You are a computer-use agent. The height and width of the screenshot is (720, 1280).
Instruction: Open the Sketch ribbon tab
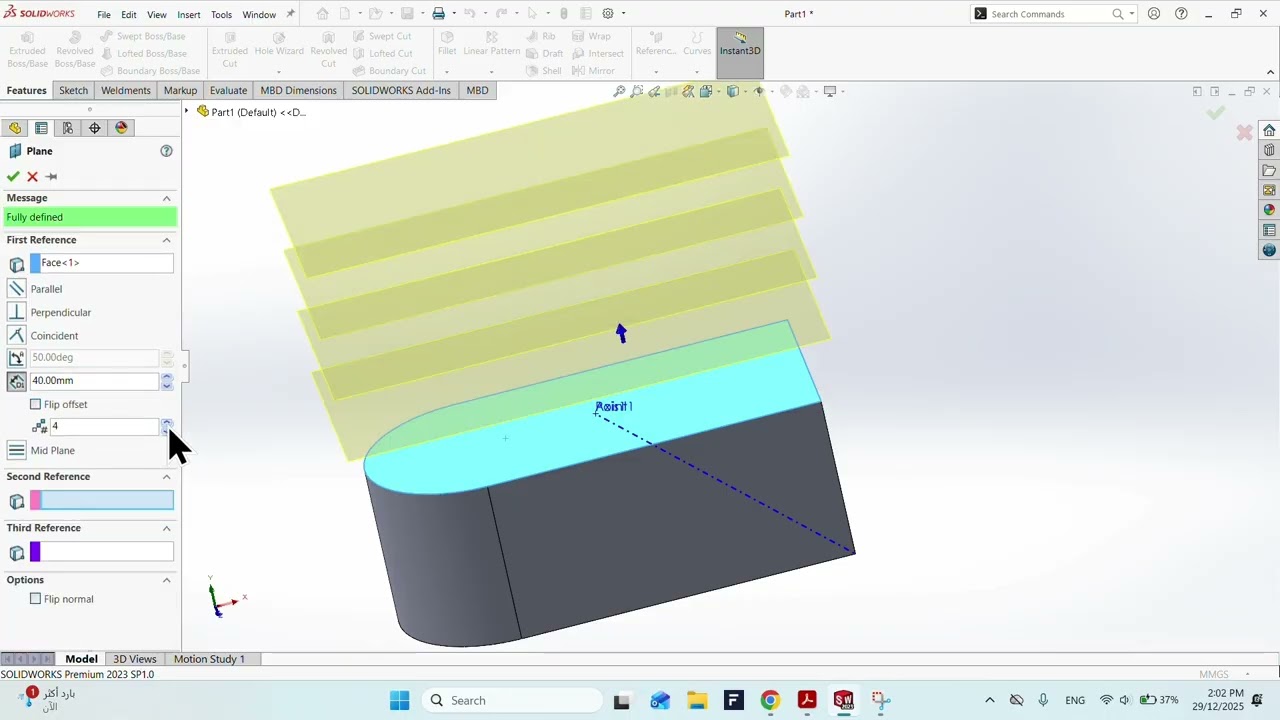coord(73,90)
